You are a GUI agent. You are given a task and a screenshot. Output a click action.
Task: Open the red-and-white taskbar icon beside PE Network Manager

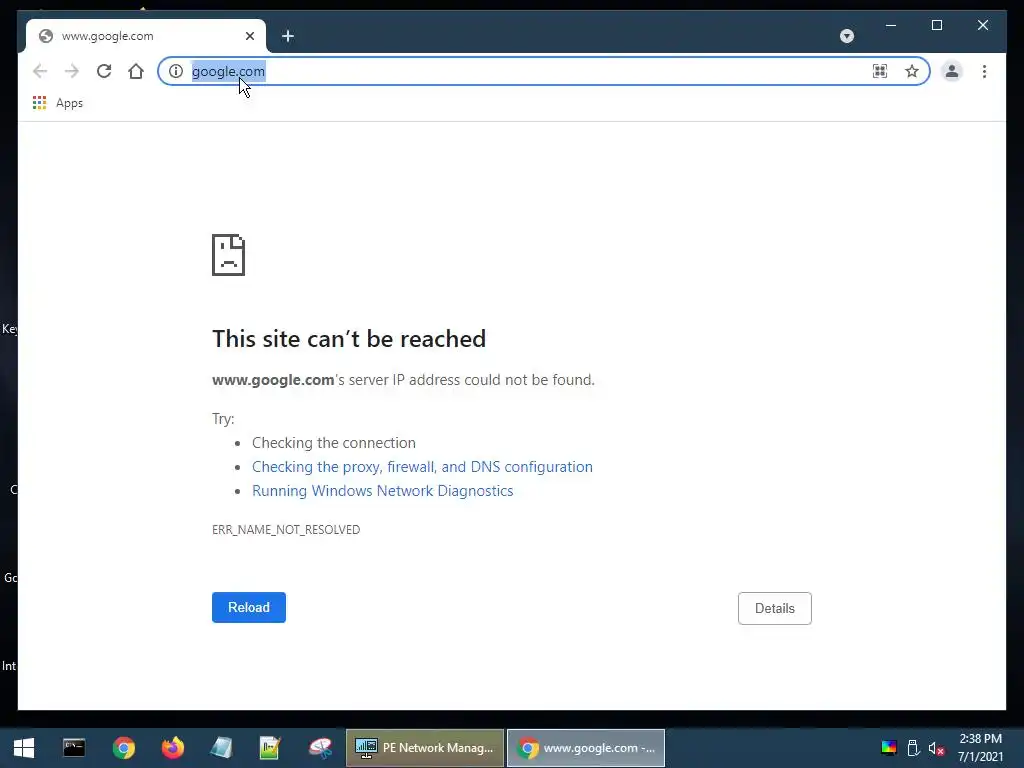click(x=320, y=748)
